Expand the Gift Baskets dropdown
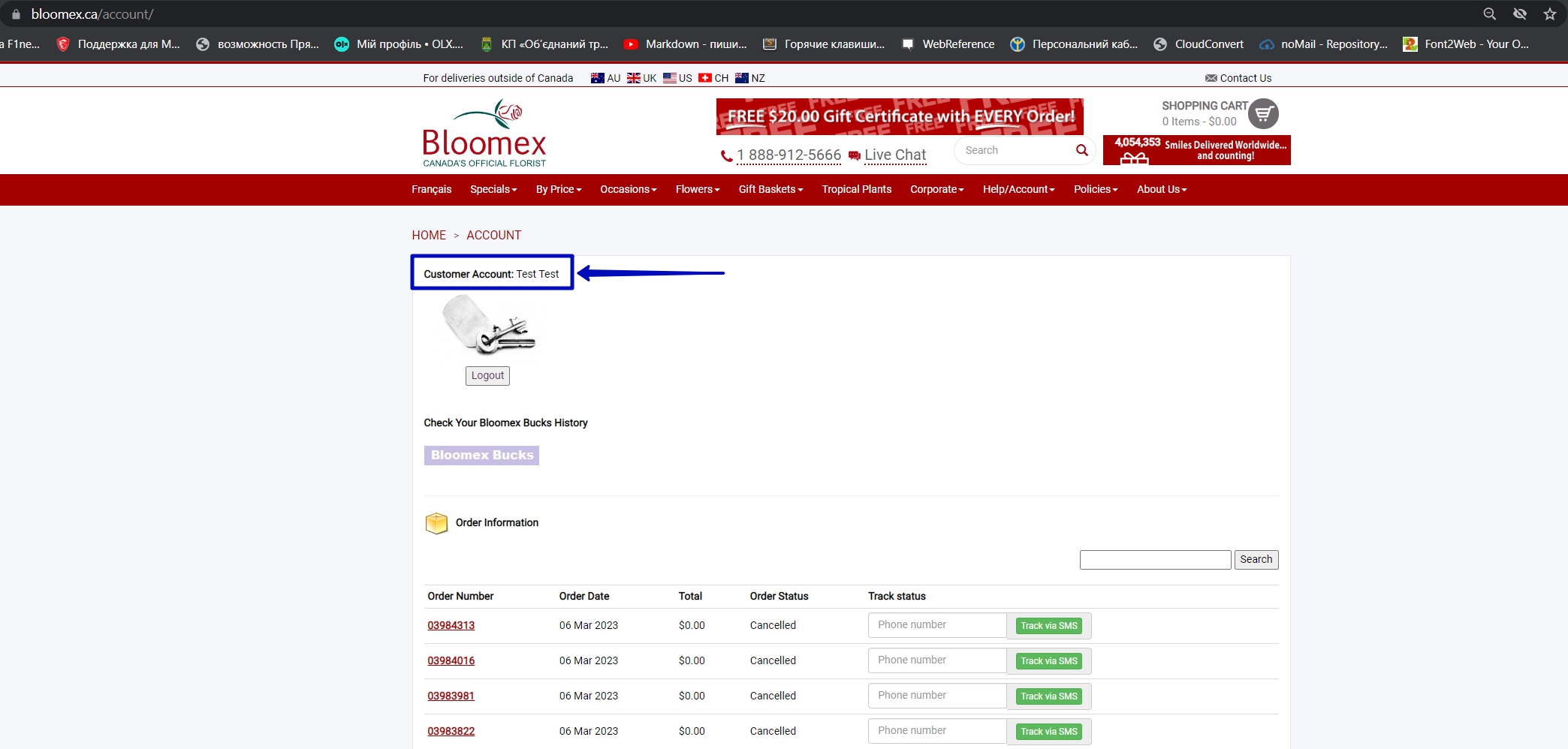Viewport: 1568px width, 749px height. (x=770, y=190)
